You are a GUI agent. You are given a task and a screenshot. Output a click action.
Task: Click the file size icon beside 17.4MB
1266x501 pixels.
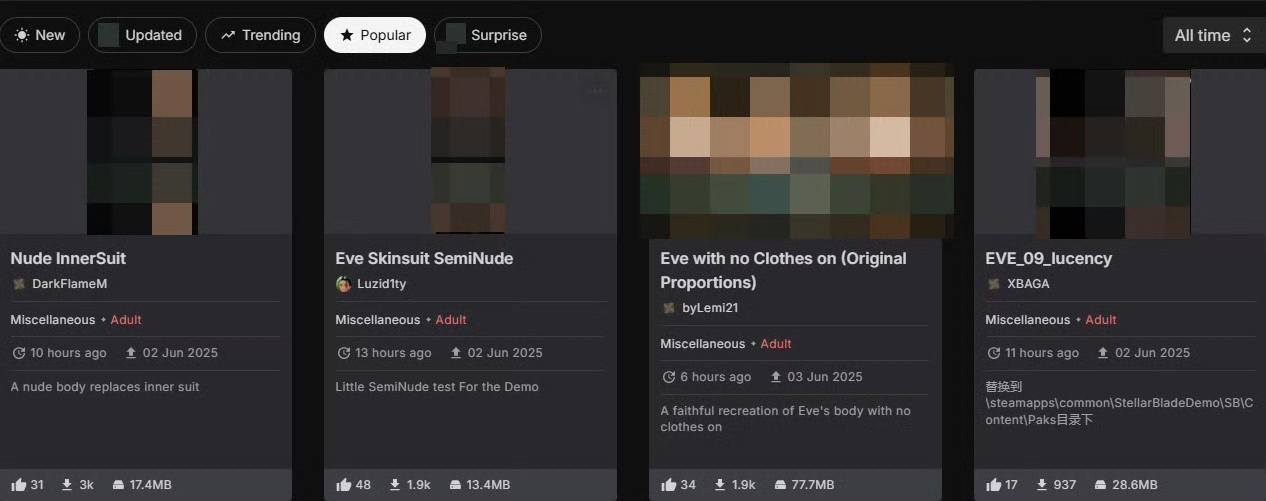click(x=117, y=484)
